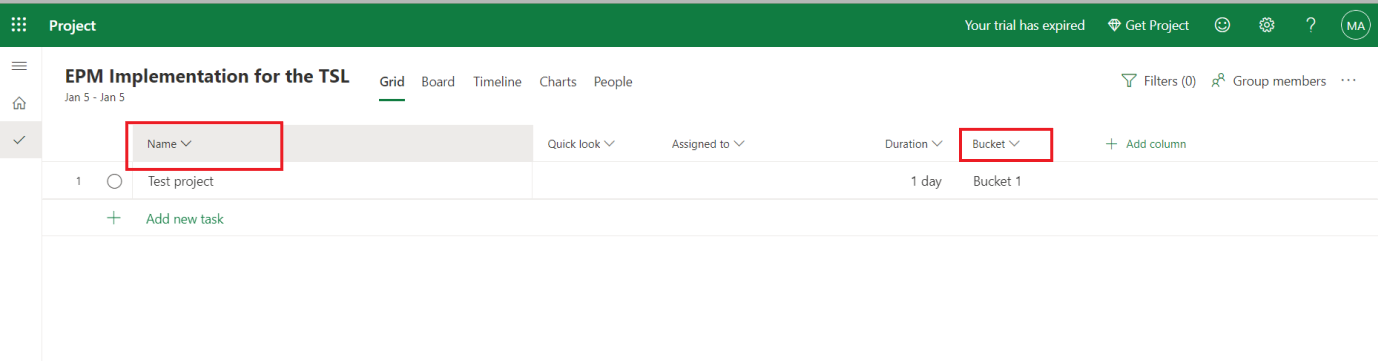The height and width of the screenshot is (361, 1378).
Task: Click the Add column button text
Action: coord(1156,144)
